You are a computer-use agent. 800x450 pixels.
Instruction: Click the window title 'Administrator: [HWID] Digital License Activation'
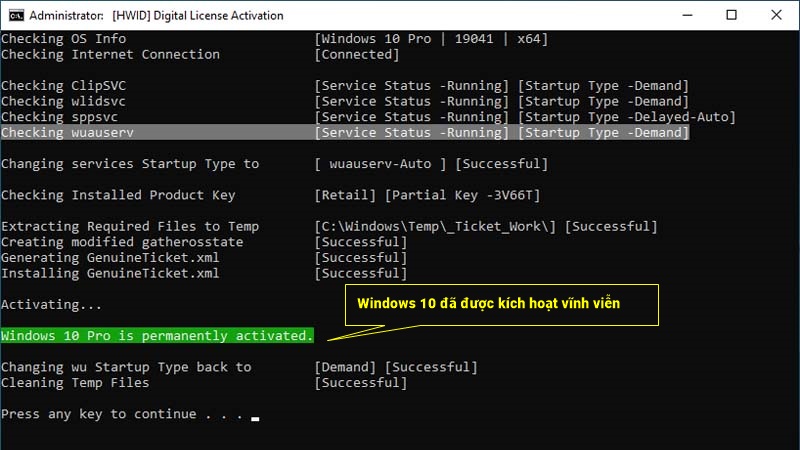156,16
